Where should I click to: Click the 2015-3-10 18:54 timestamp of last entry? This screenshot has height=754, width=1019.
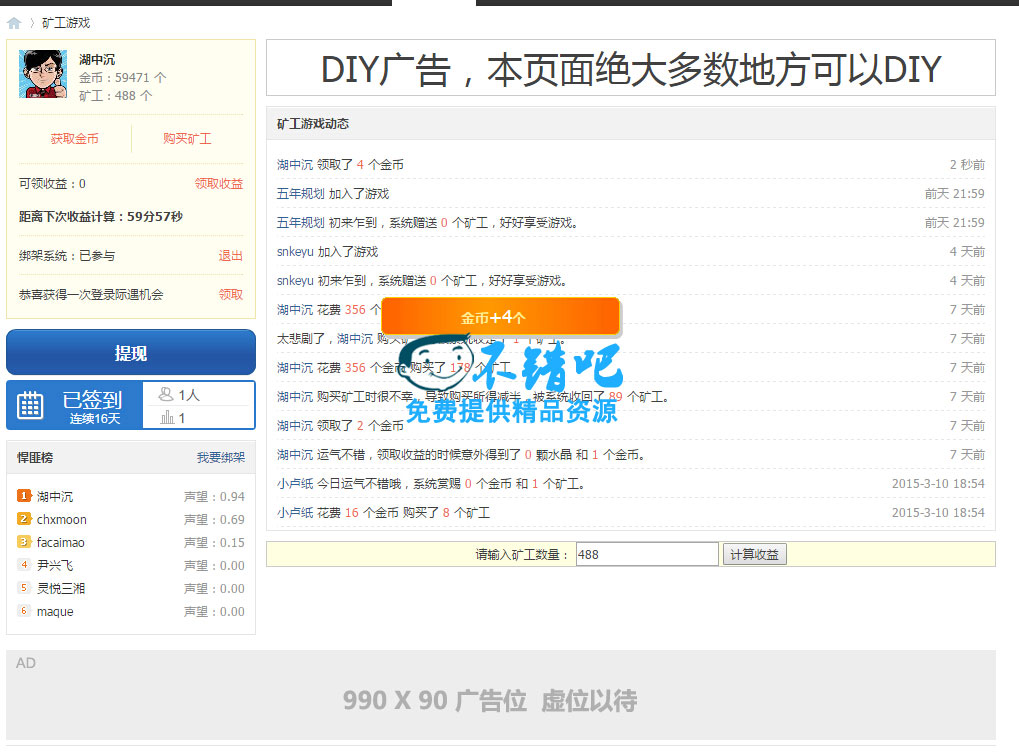pyautogui.click(x=938, y=513)
